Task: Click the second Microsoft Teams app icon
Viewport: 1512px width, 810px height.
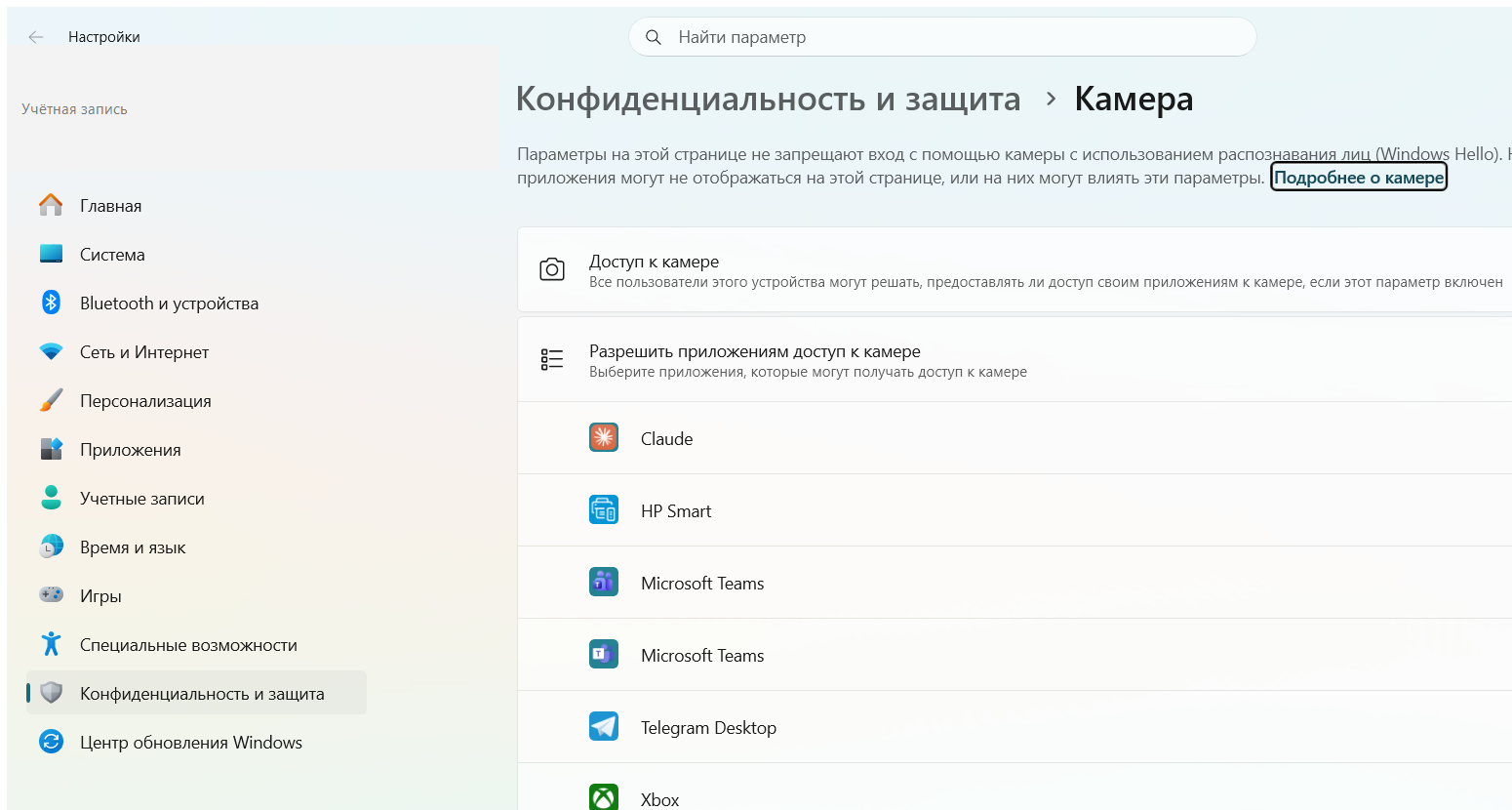Action: click(x=604, y=654)
